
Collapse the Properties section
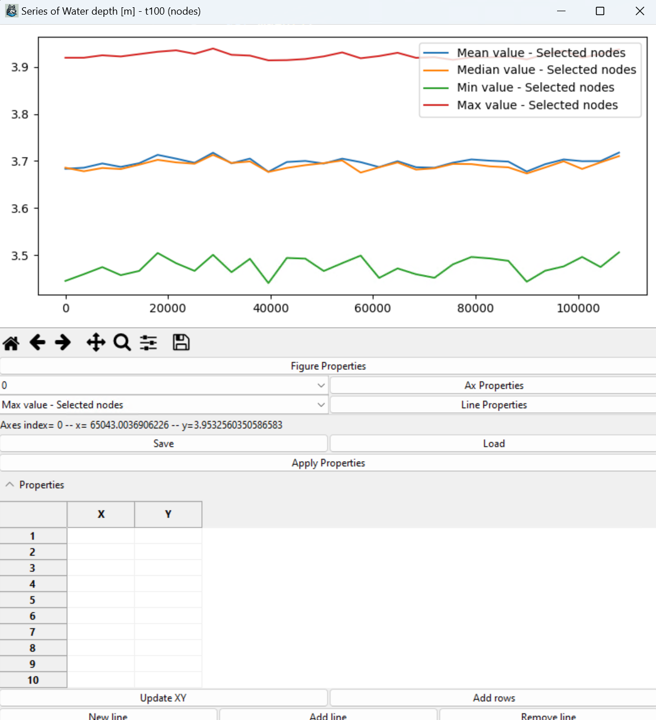click(10, 485)
